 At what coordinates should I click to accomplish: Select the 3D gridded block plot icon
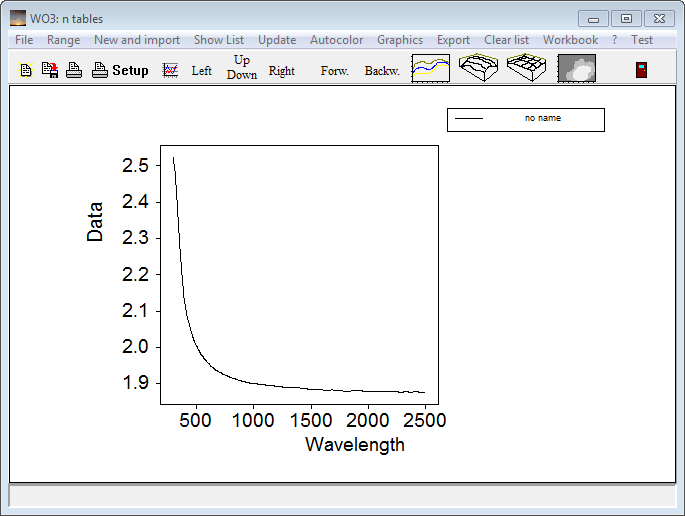coord(527,69)
